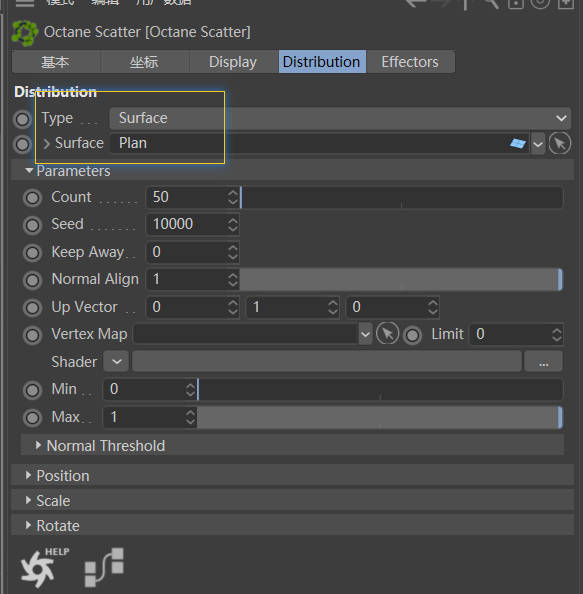
Task: Toggle keyframe dot for Min
Action: 32,390
